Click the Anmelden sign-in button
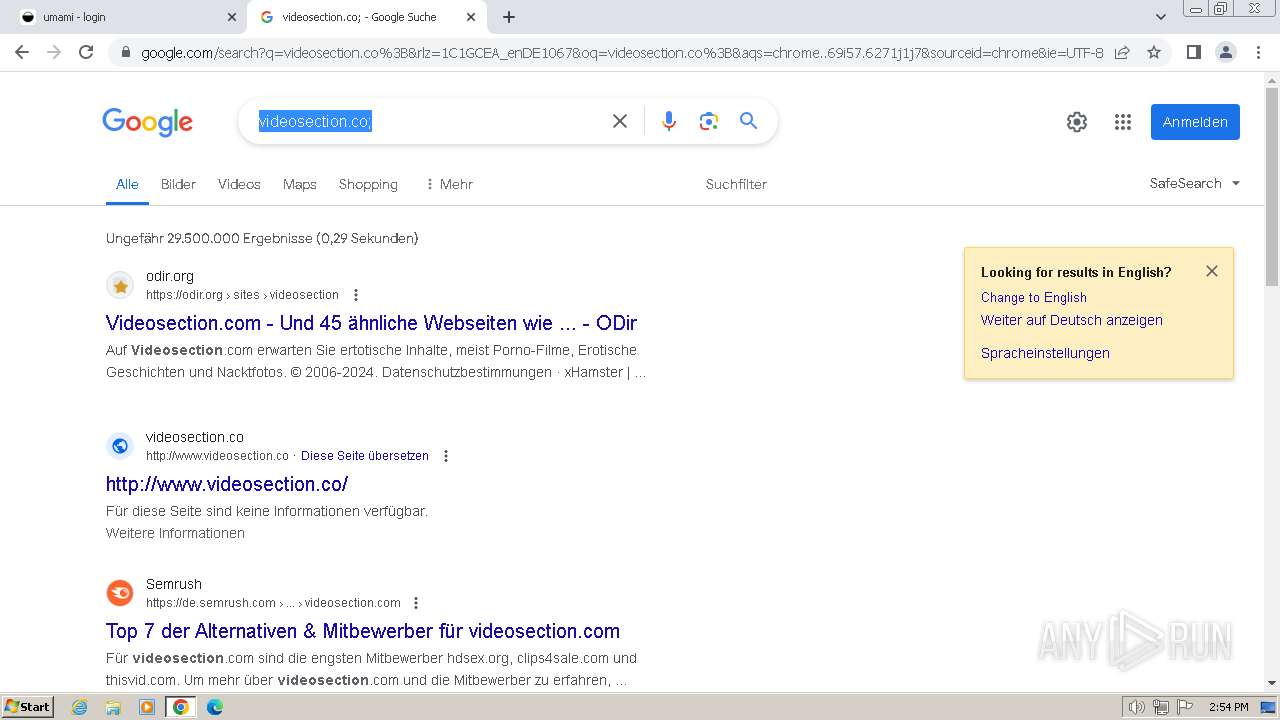The image size is (1280, 720). click(x=1195, y=122)
